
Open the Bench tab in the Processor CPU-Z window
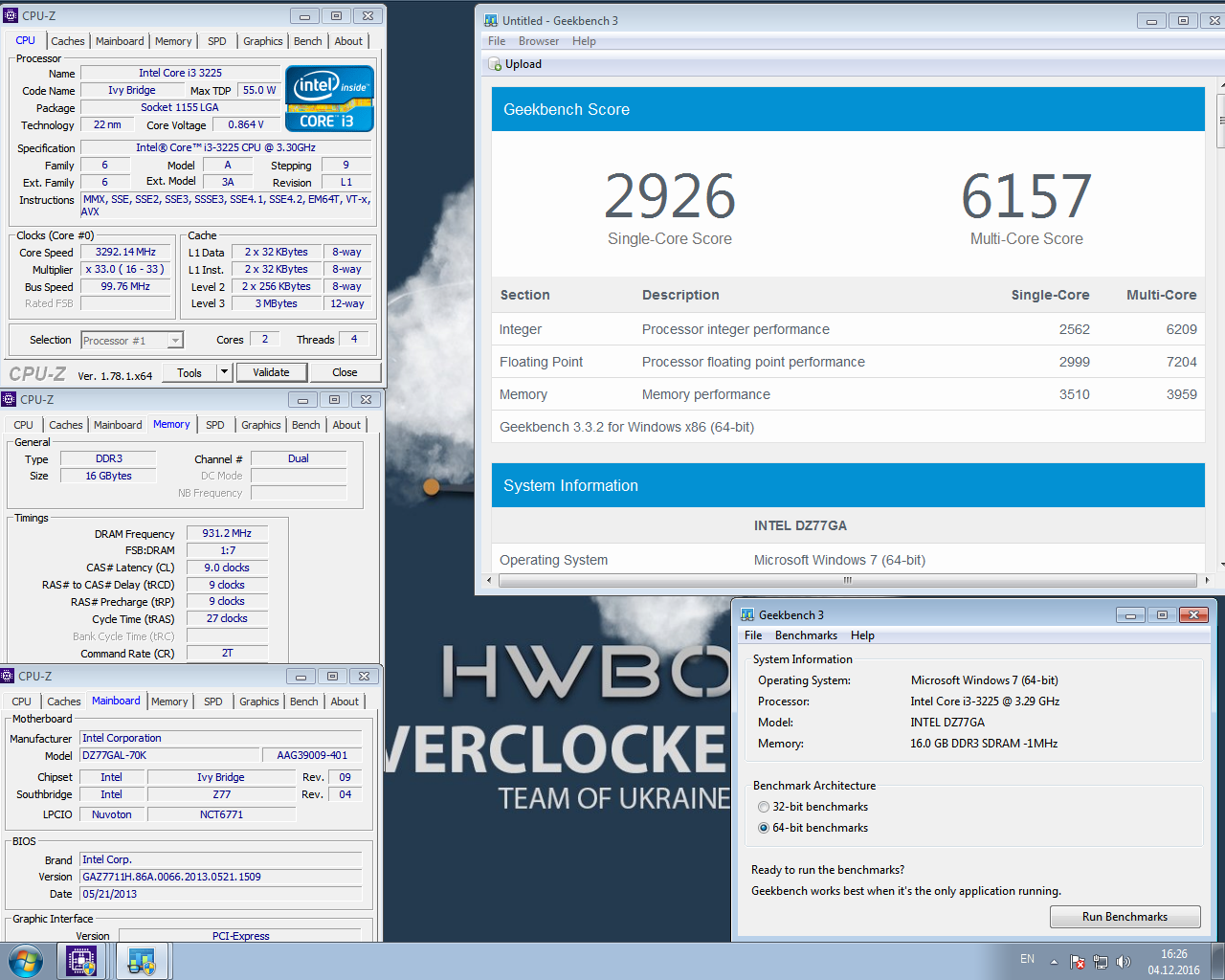point(308,41)
